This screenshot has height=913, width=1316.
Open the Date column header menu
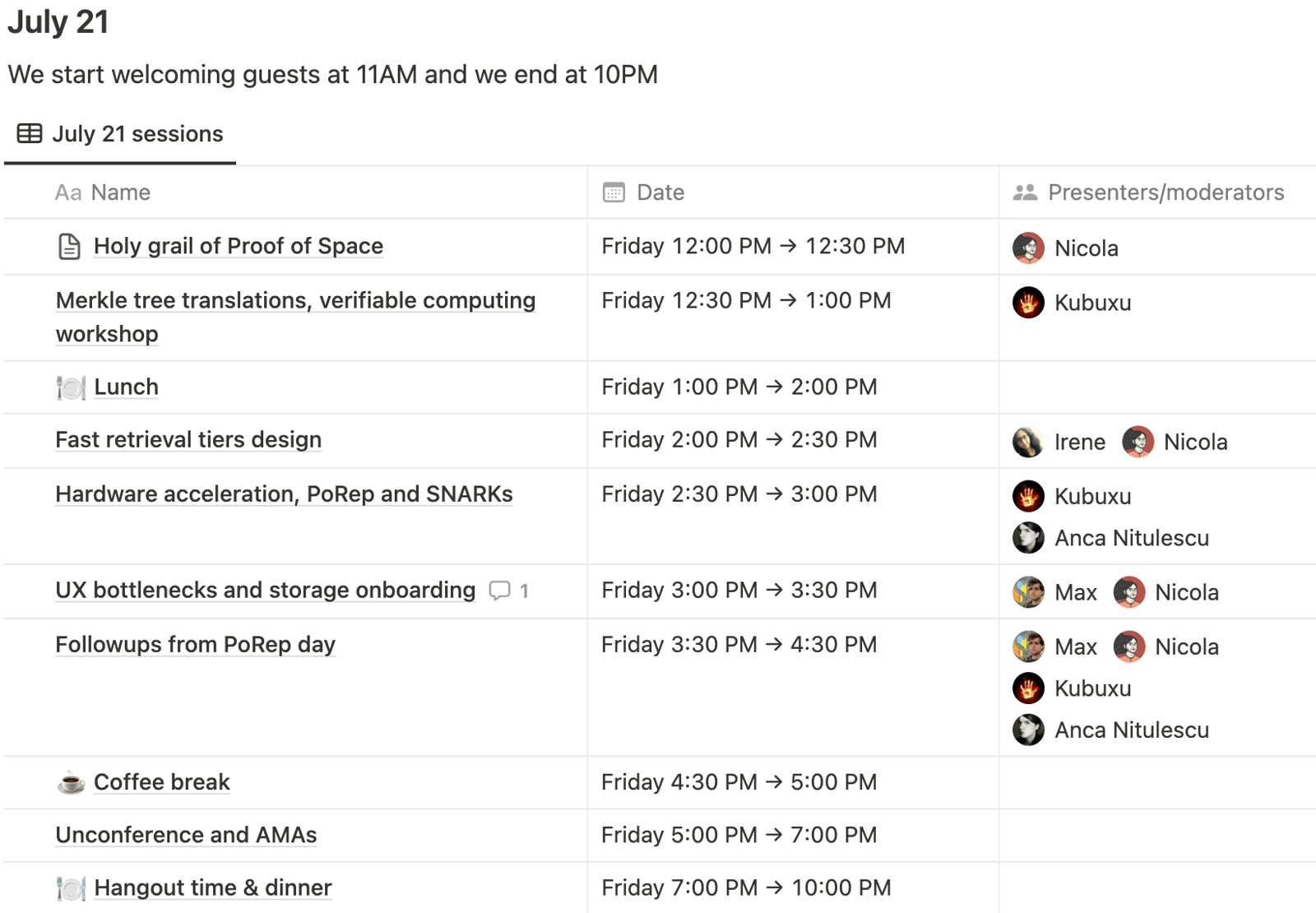tap(660, 192)
